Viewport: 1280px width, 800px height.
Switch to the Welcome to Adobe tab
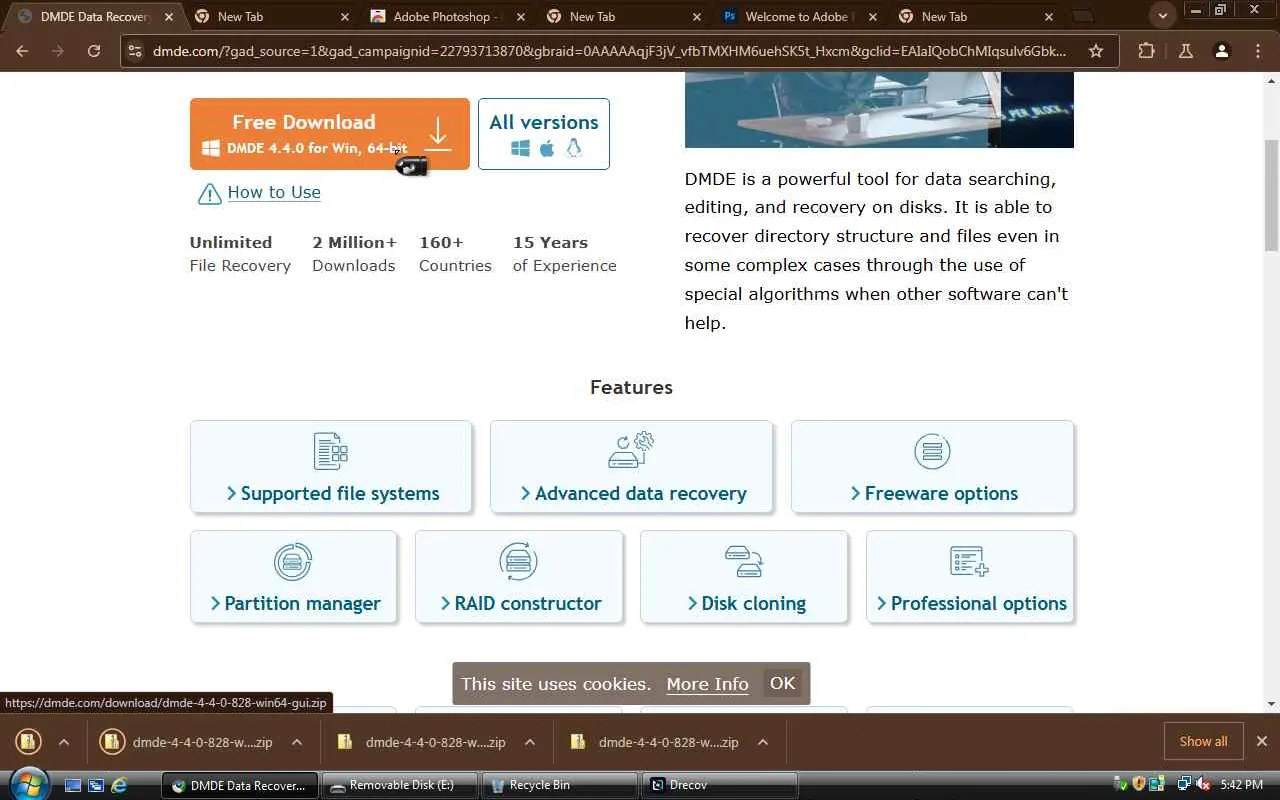800,16
